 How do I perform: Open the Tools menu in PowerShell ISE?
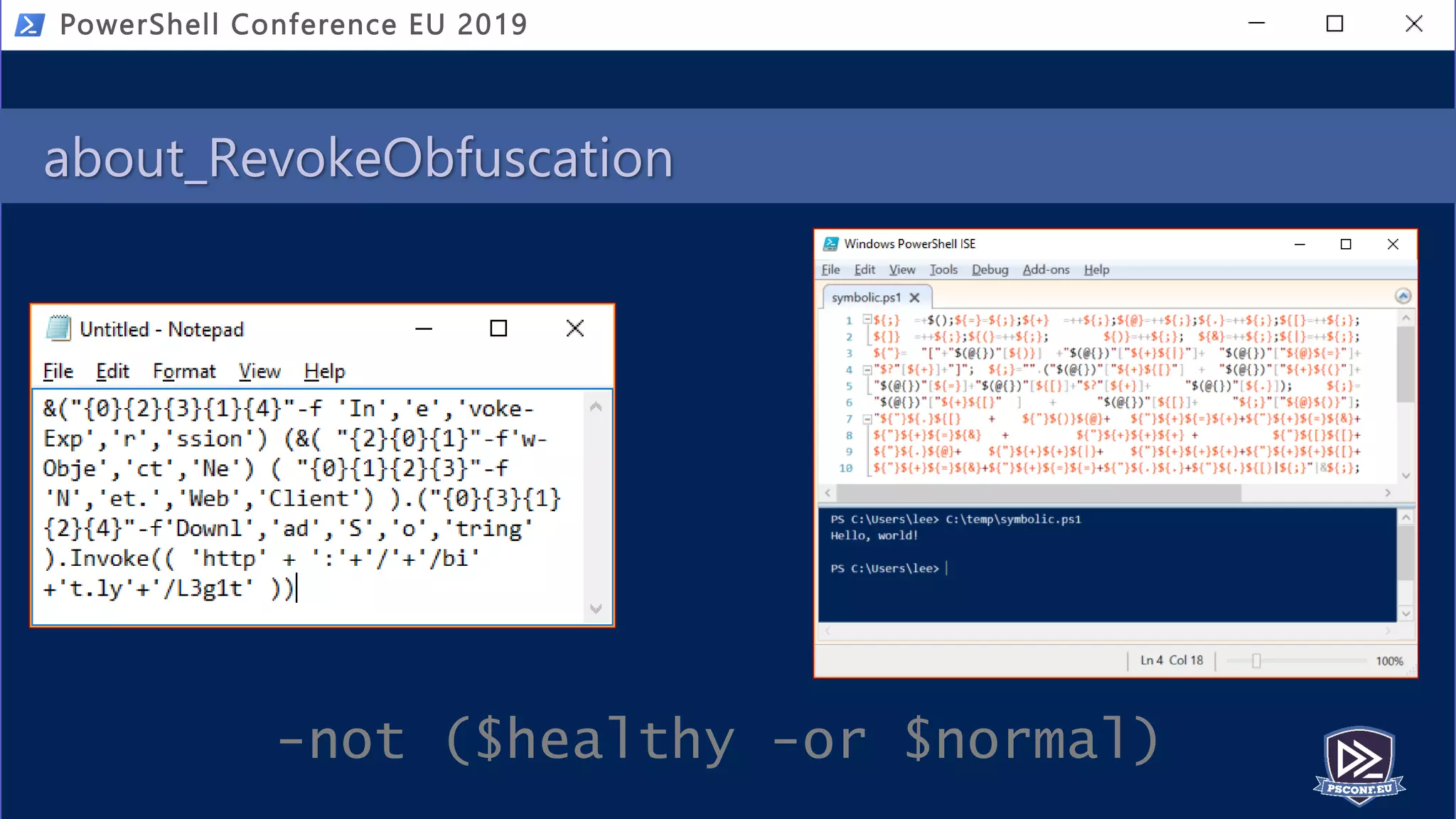pos(943,269)
